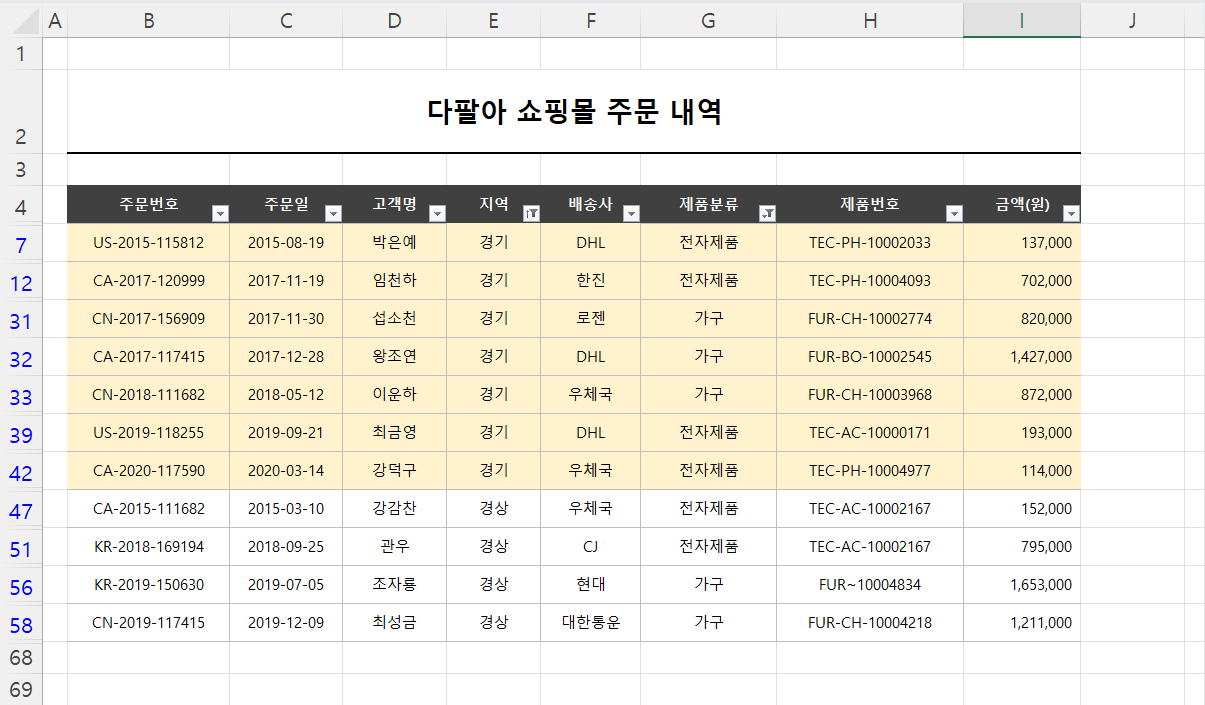Open the 주문번호 filter dropdown
The width and height of the screenshot is (1205, 705).
coord(220,213)
